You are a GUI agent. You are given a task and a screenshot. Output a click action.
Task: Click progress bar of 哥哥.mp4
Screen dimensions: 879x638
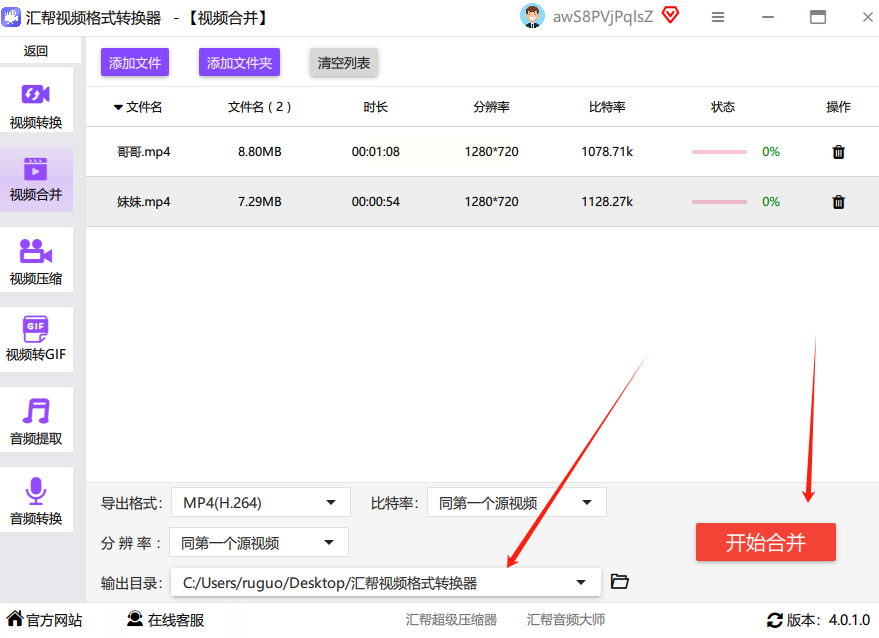coord(719,152)
